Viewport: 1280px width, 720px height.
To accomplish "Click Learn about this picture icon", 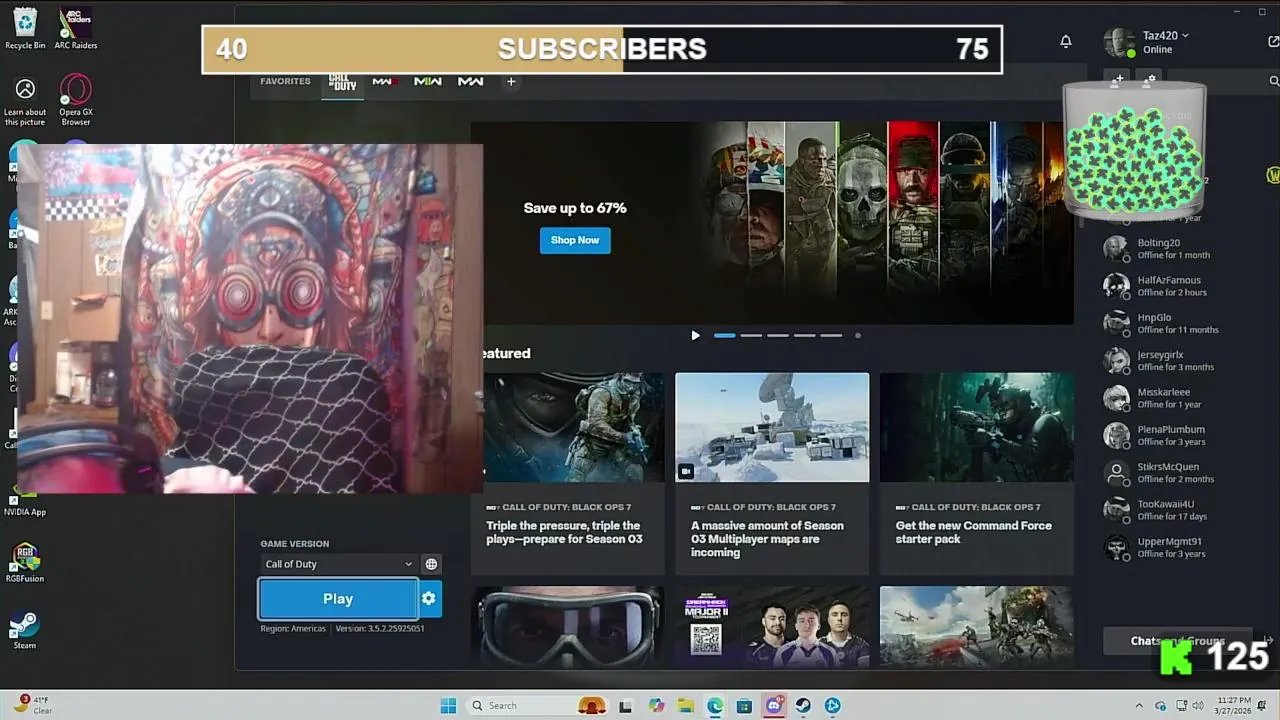I will pyautogui.click(x=25, y=100).
